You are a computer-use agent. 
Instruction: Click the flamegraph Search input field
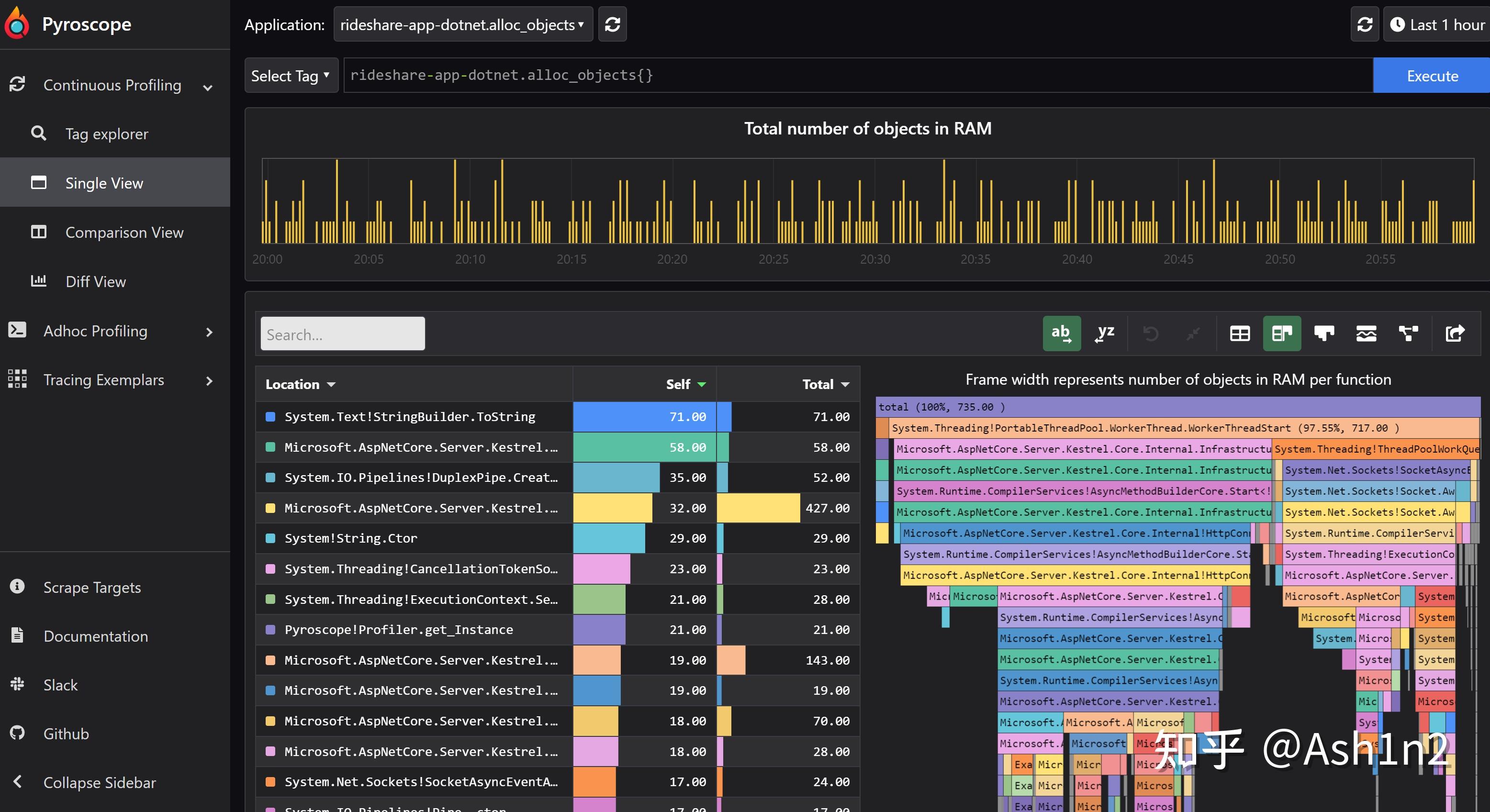point(342,334)
